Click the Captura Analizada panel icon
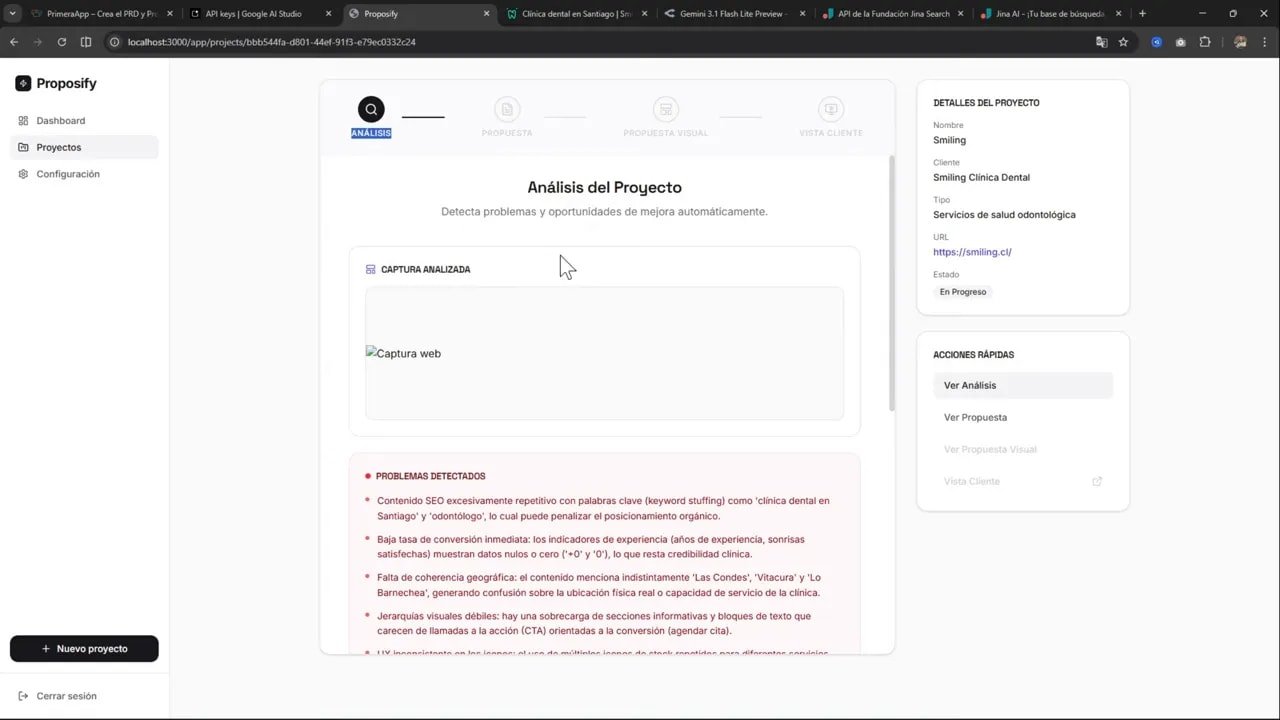The image size is (1280, 720). point(370,268)
